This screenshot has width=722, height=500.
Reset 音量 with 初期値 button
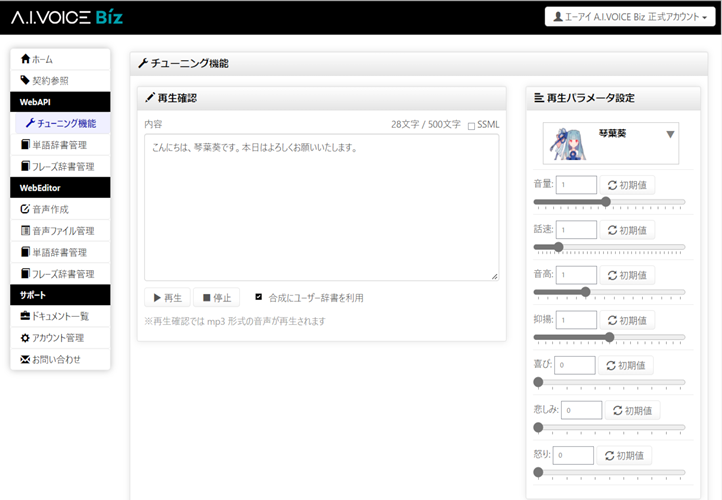[x=627, y=185]
